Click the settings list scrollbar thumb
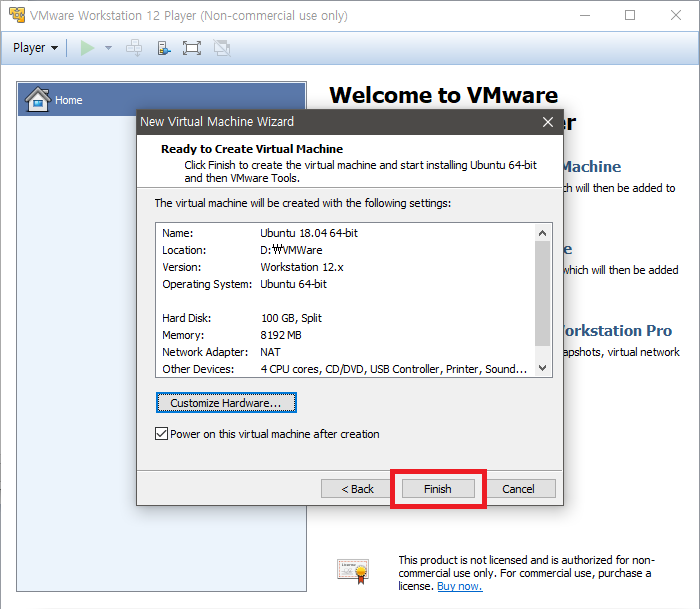This screenshot has height=609, width=700. [x=542, y=293]
